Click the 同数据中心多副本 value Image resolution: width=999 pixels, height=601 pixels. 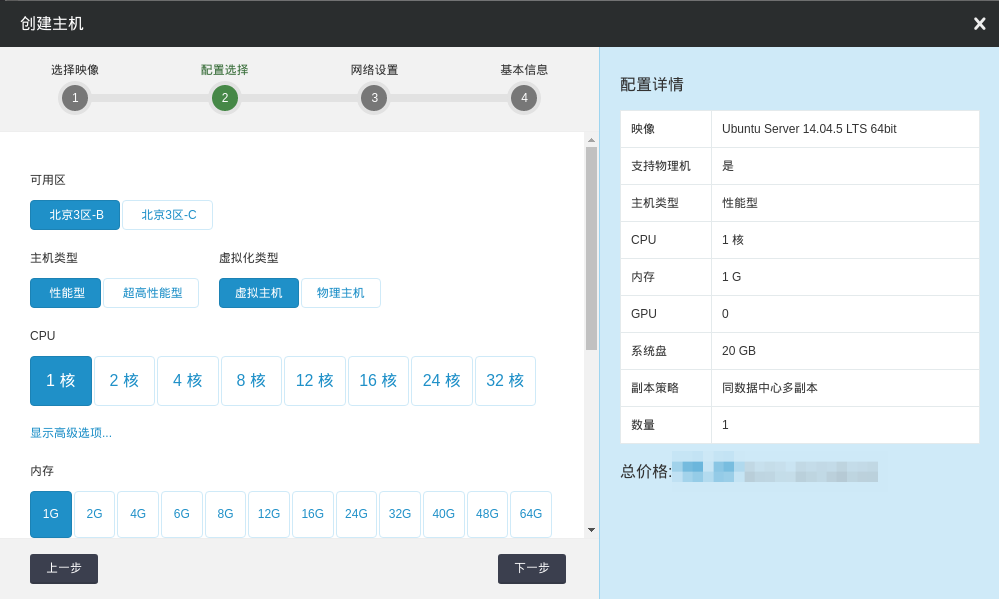coord(770,388)
